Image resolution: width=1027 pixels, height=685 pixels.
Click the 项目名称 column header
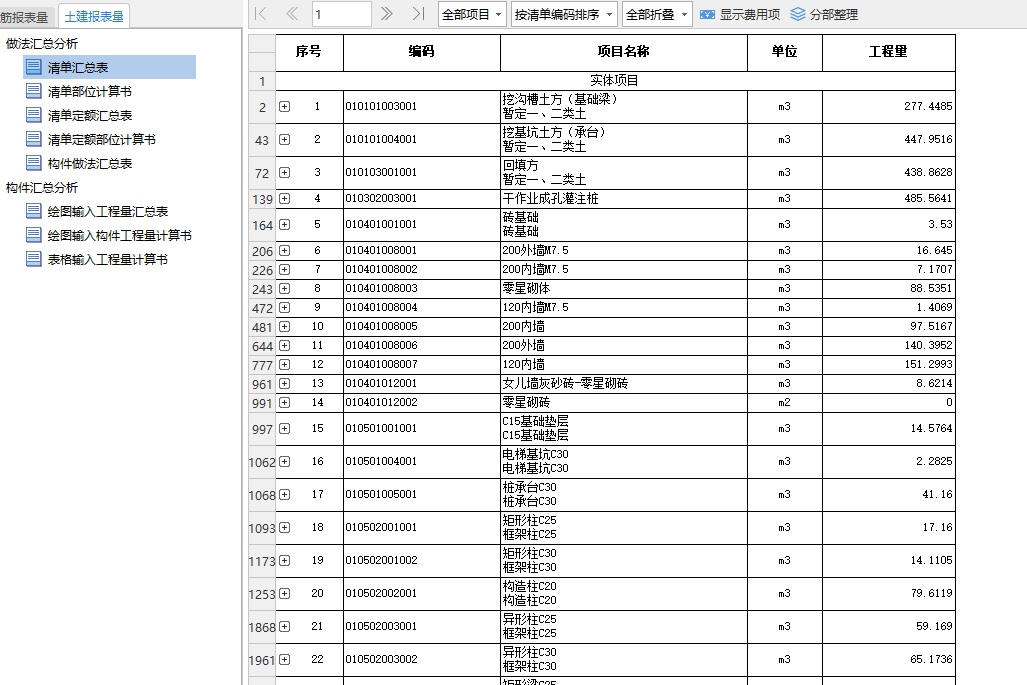(624, 52)
